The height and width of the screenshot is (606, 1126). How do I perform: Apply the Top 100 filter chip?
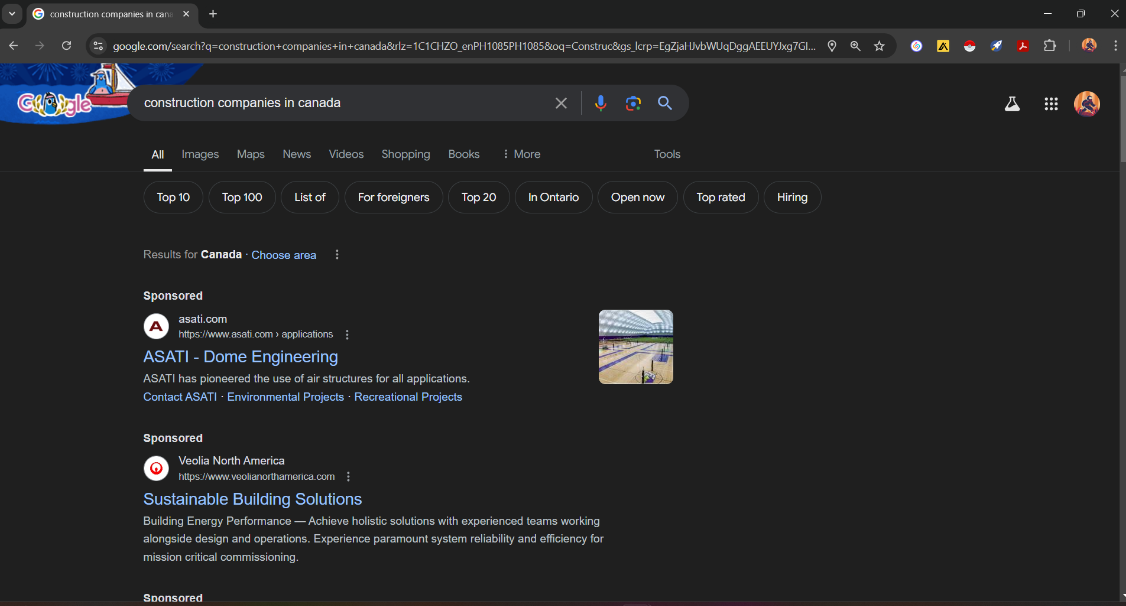point(242,197)
